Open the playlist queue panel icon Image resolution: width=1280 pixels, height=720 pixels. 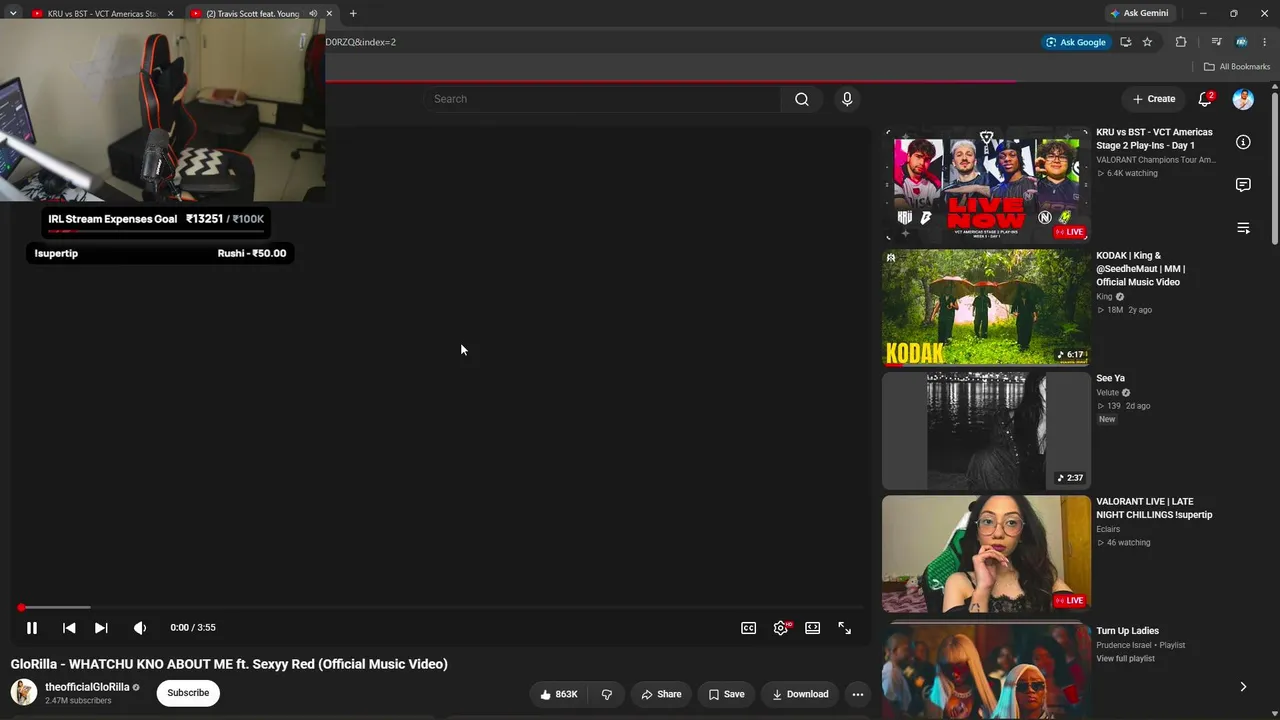(x=1243, y=228)
